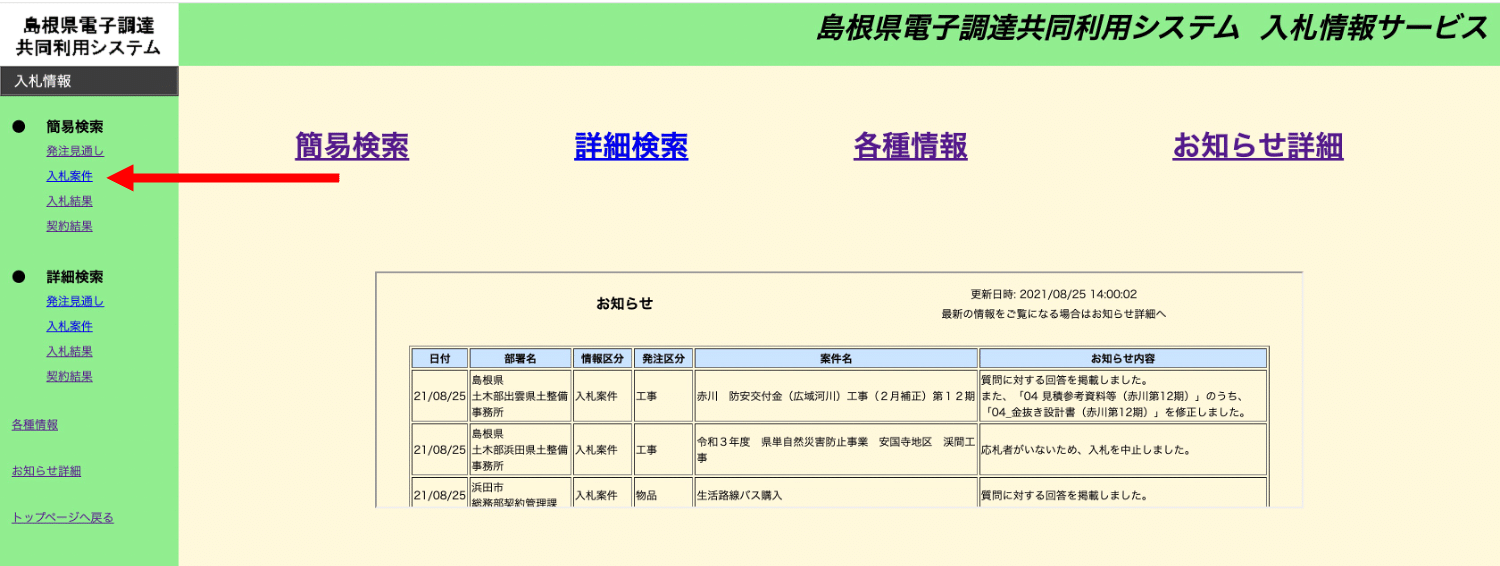Screen dimensions: 1500x566
Task: Select 入札結果 under sidebar 詳細検索 section
Action: pyautogui.click(x=69, y=351)
